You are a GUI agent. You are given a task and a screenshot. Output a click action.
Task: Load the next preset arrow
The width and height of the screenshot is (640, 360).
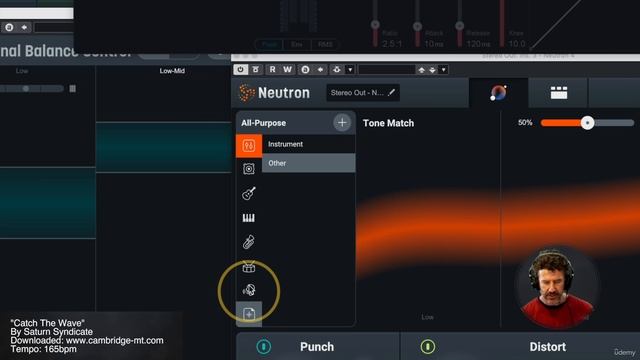pyautogui.click(x=433, y=70)
